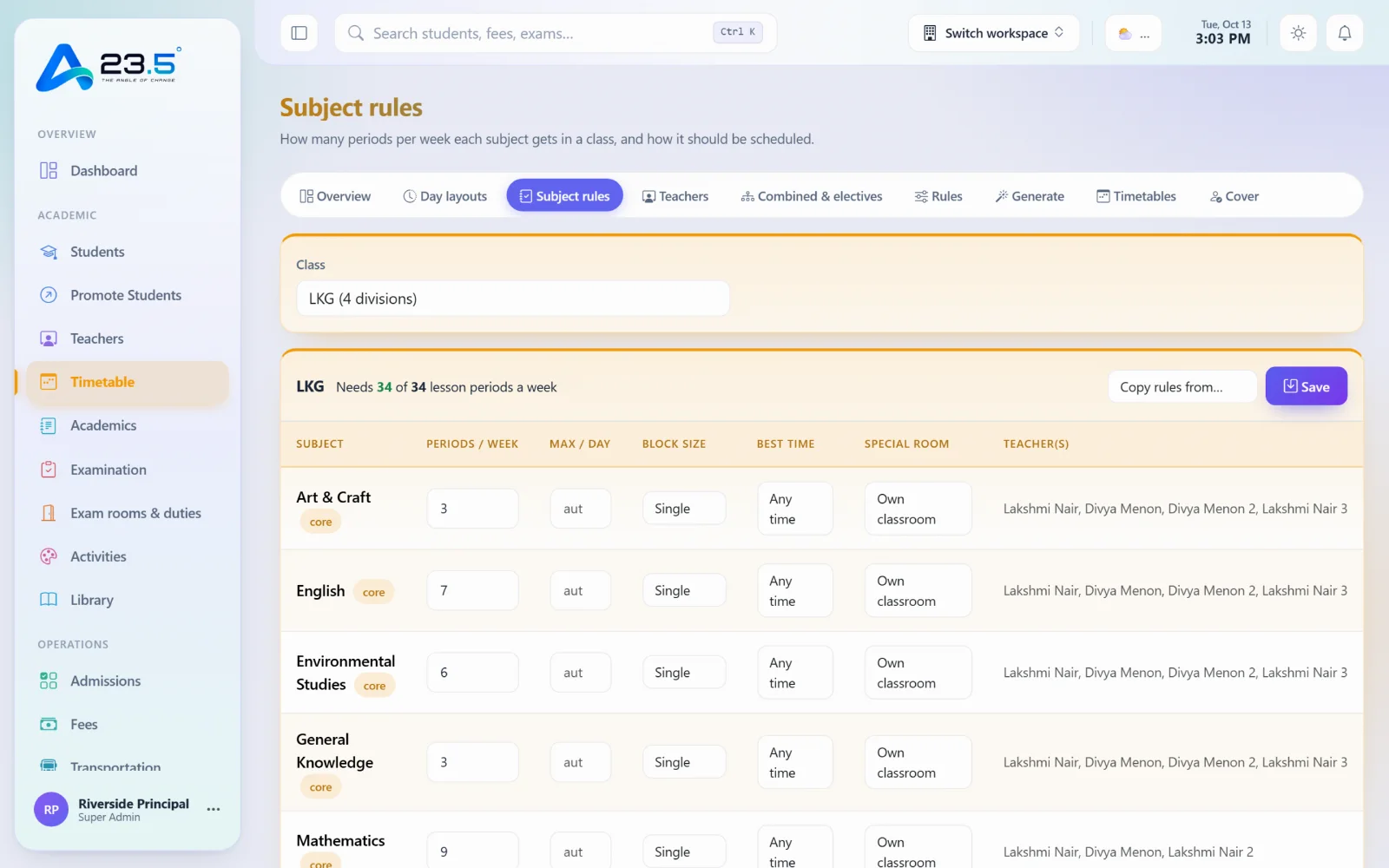Viewport: 1389px width, 868px height.
Task: Open the Class LKG selector
Action: pyautogui.click(x=513, y=299)
